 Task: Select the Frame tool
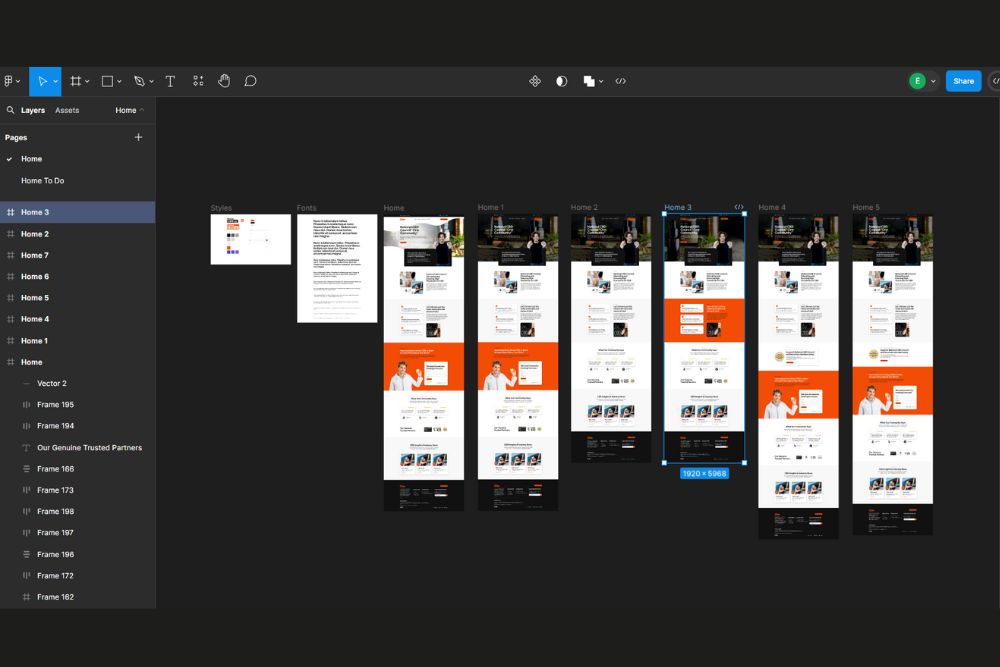pos(75,81)
